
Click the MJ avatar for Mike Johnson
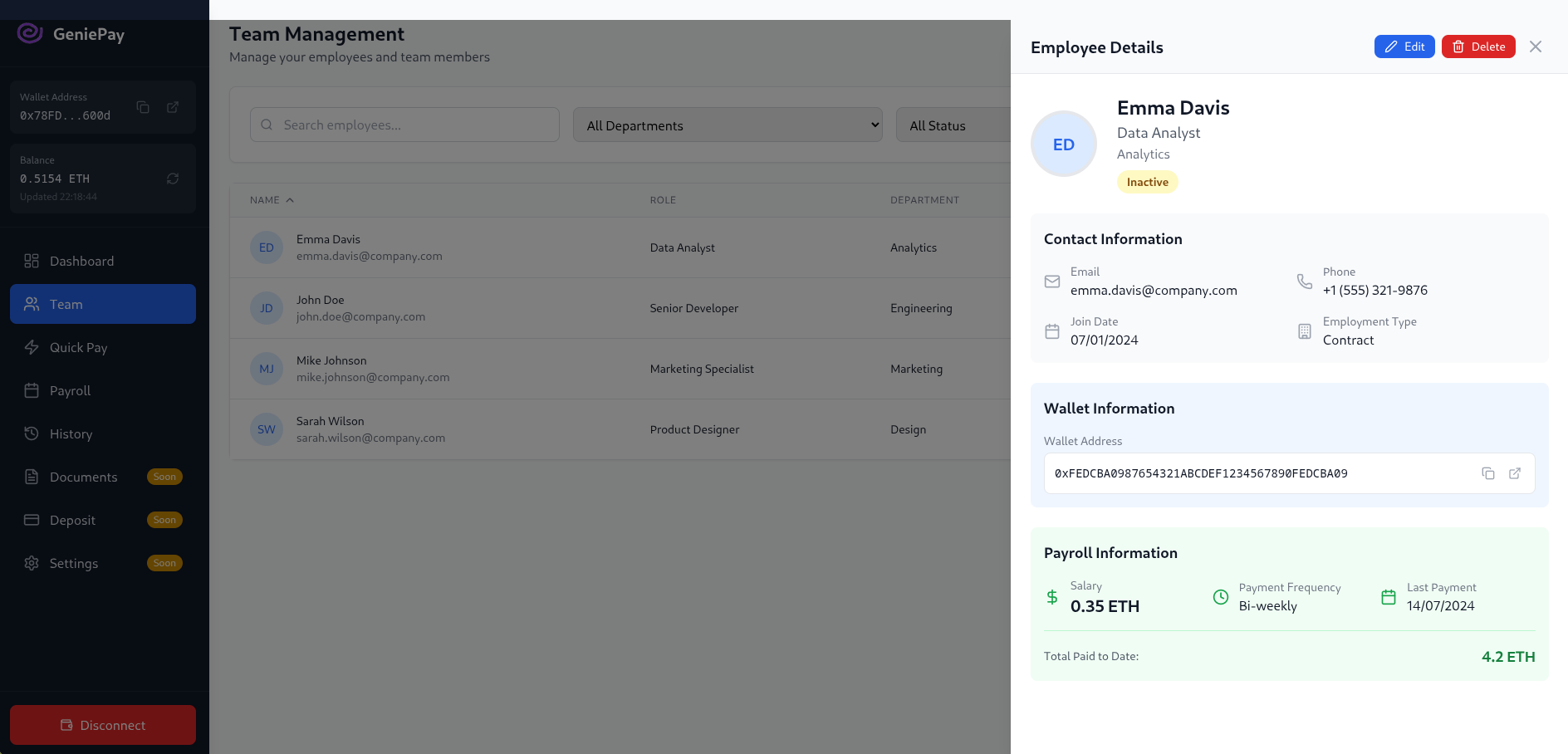(x=266, y=369)
